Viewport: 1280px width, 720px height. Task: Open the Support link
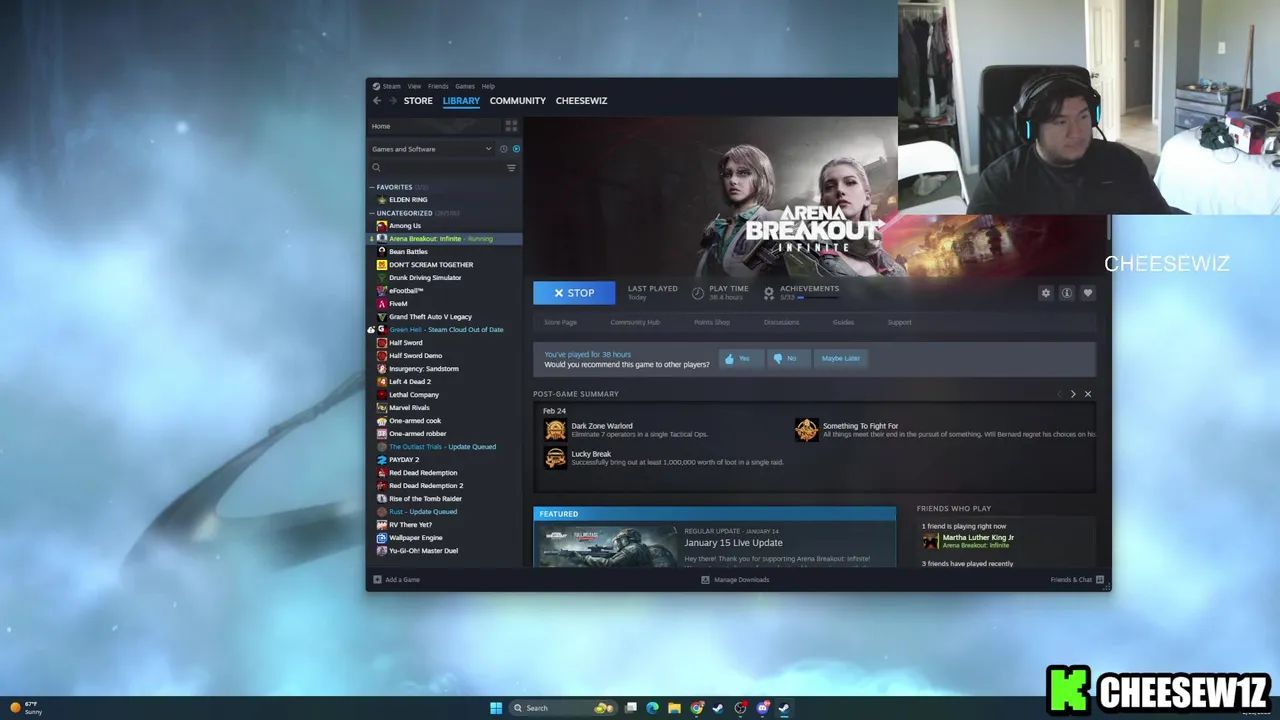(x=899, y=322)
